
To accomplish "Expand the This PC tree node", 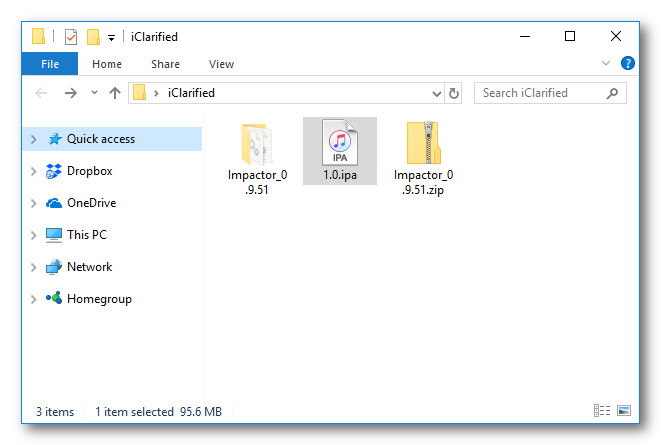I will (34, 236).
